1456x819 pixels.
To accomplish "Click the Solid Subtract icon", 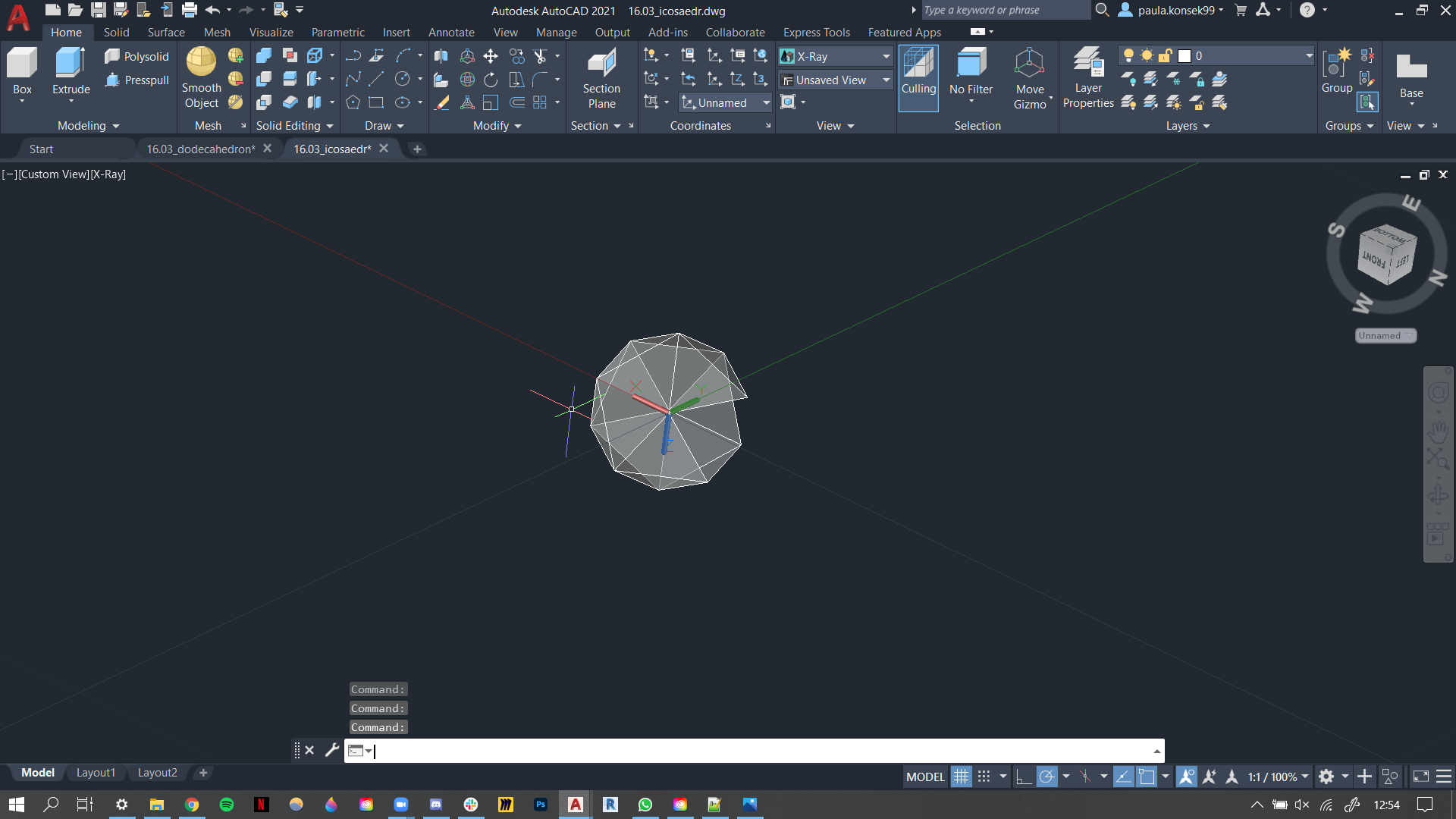I will point(263,80).
